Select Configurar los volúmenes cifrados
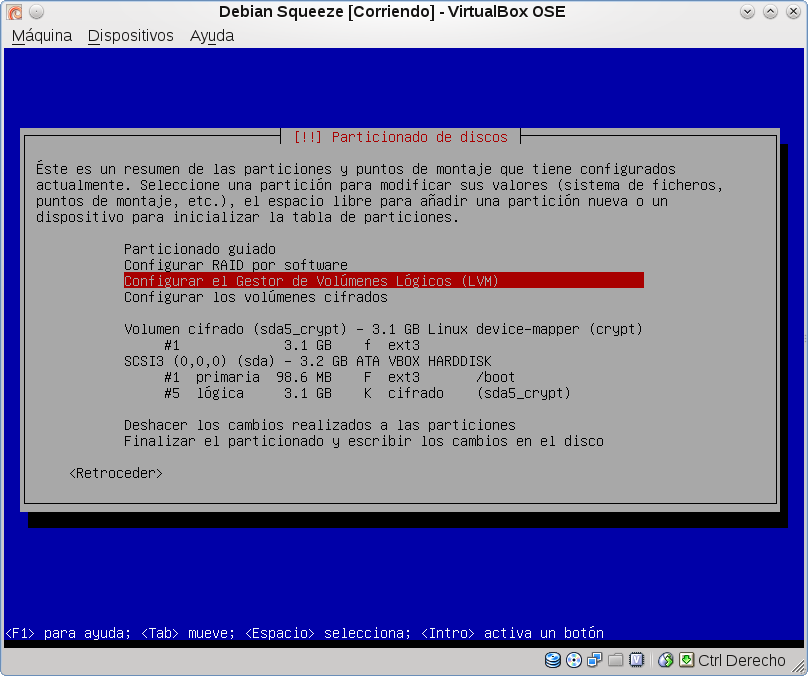Viewport: 808px width, 676px height. point(256,297)
